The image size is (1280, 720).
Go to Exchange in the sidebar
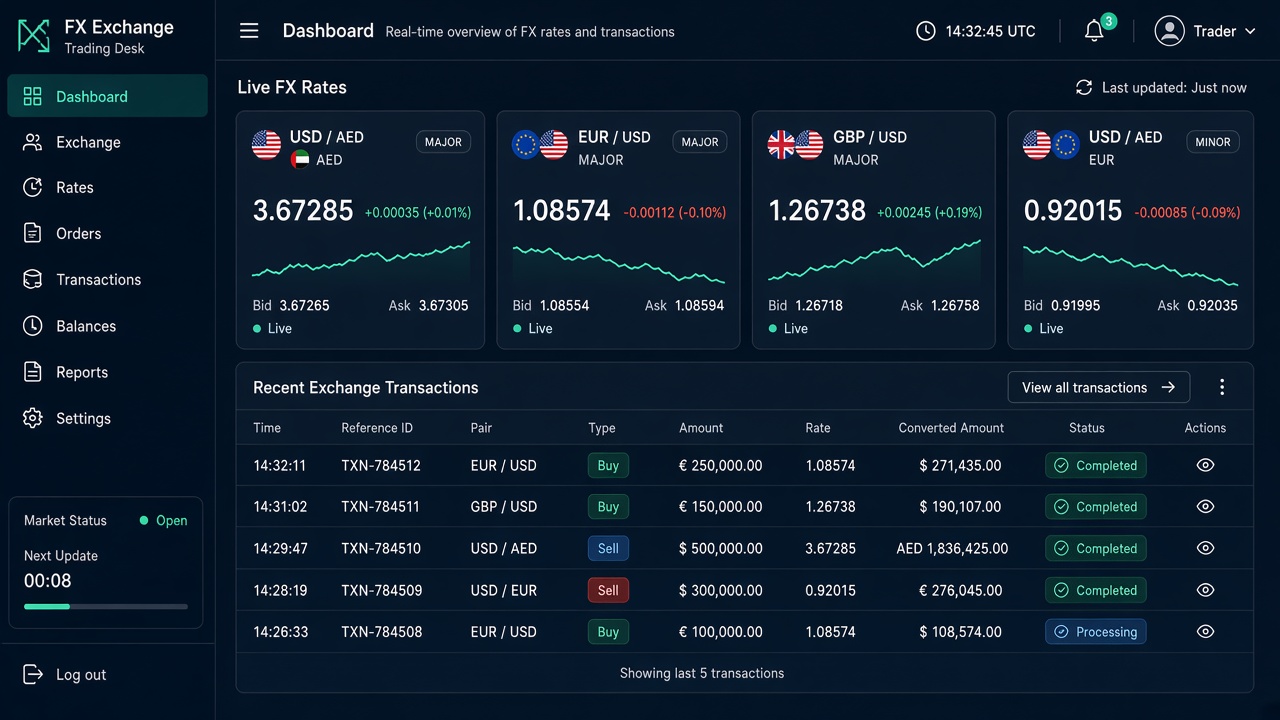[107, 142]
